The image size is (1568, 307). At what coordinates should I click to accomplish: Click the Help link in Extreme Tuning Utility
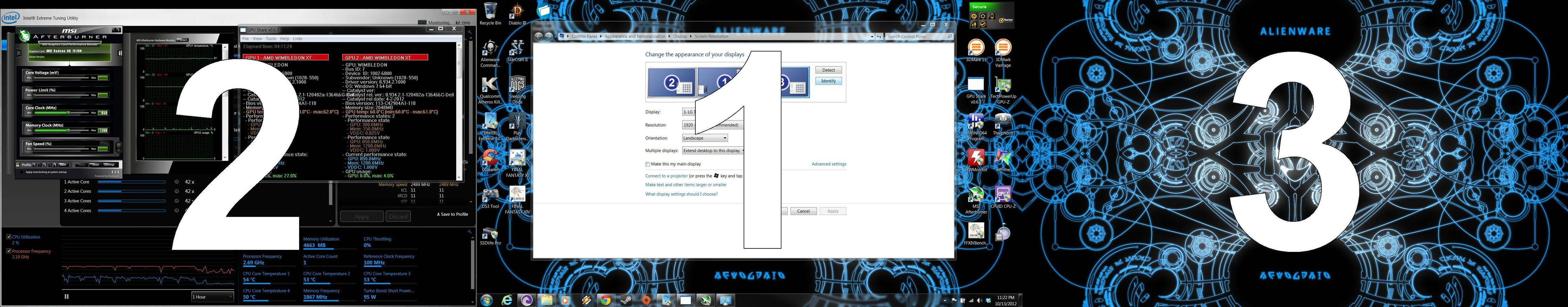click(x=464, y=22)
